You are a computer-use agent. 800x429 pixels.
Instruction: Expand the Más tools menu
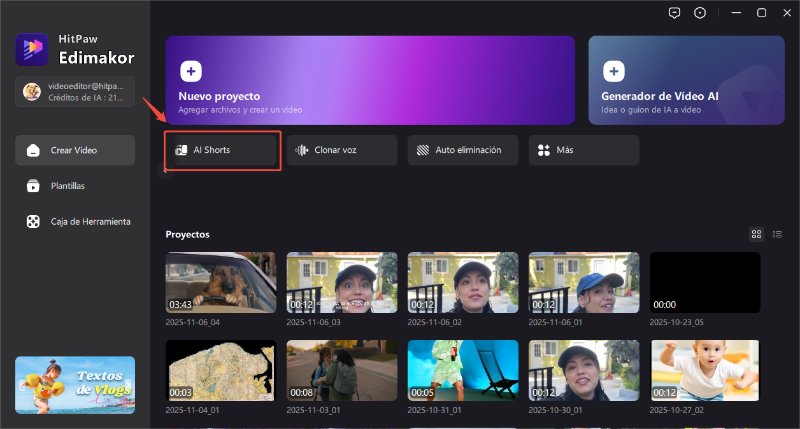pos(584,150)
